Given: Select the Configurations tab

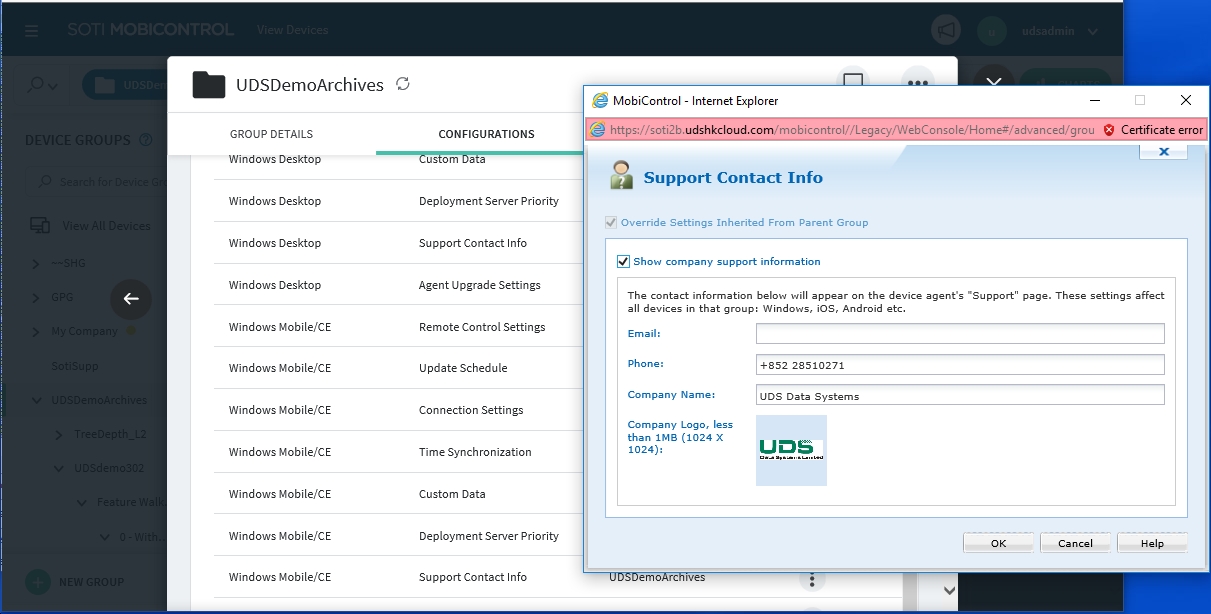Looking at the screenshot, I should (486, 134).
